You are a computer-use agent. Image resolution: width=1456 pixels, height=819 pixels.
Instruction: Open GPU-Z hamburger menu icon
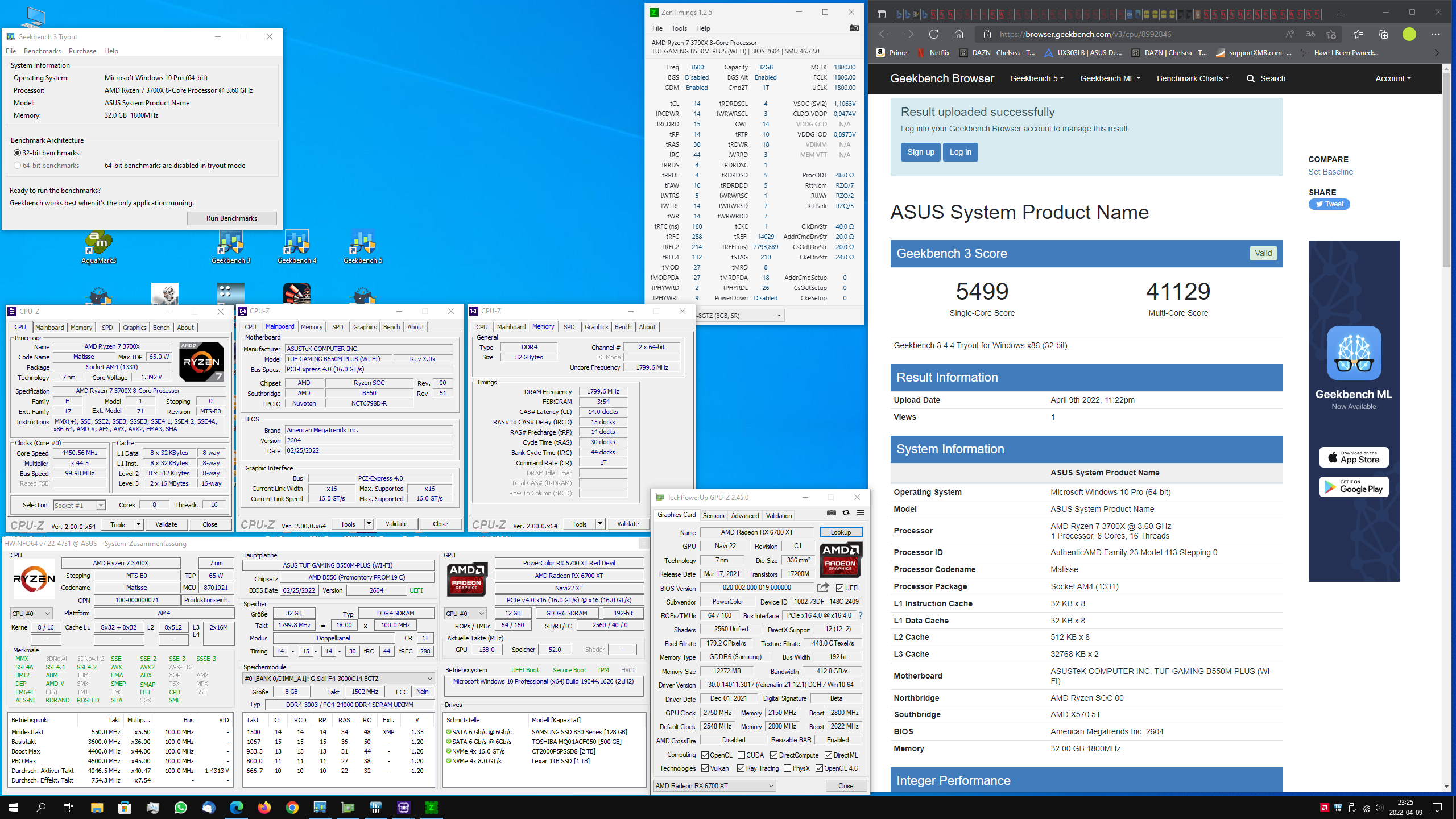tap(861, 512)
